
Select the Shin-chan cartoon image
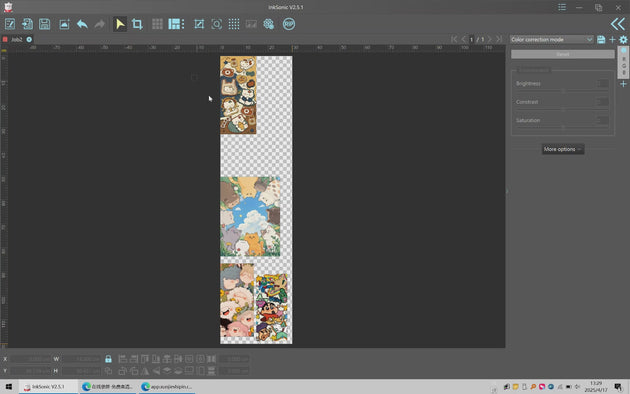pos(272,308)
